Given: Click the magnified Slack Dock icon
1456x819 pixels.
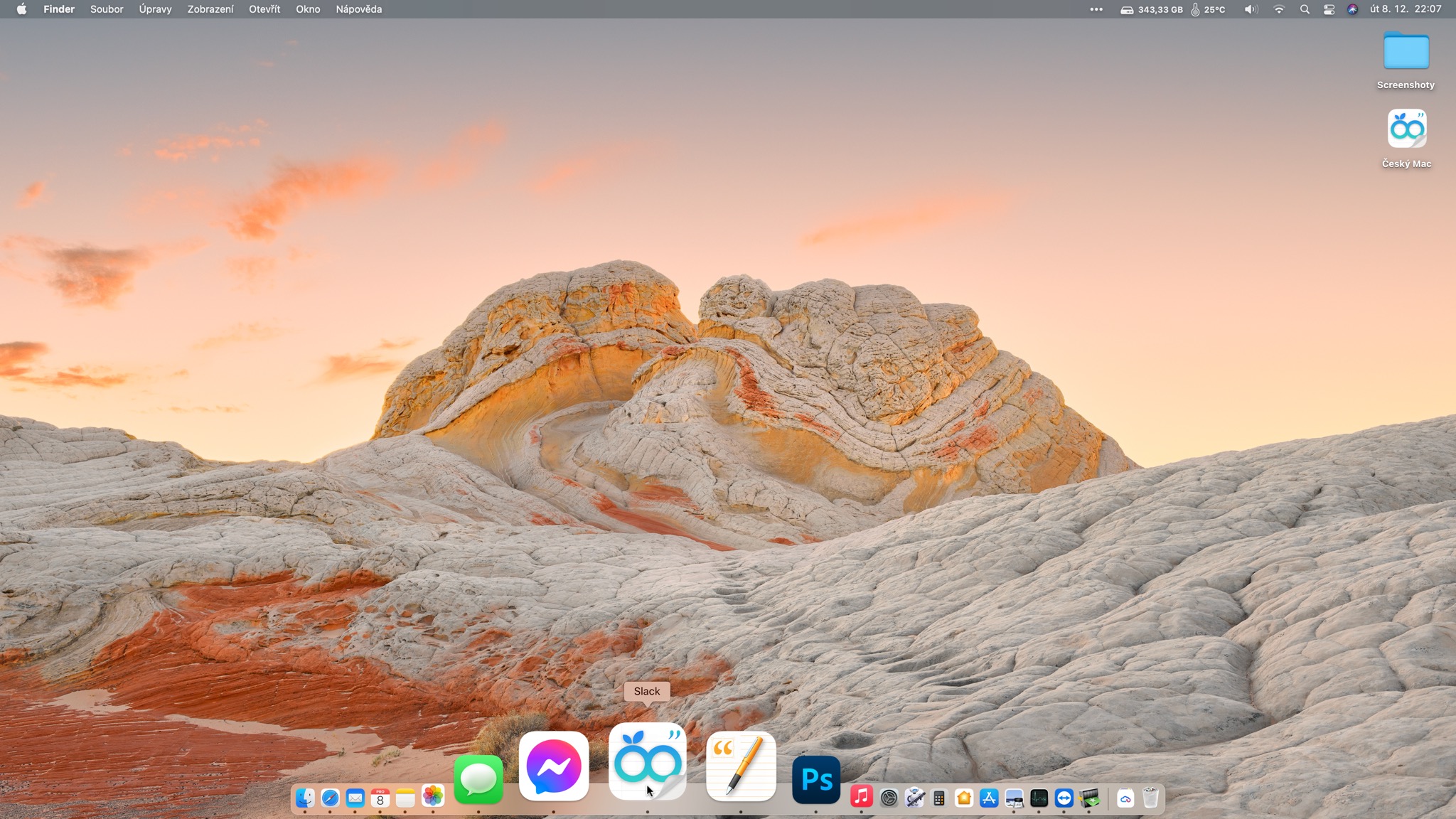Looking at the screenshot, I should point(647,762).
